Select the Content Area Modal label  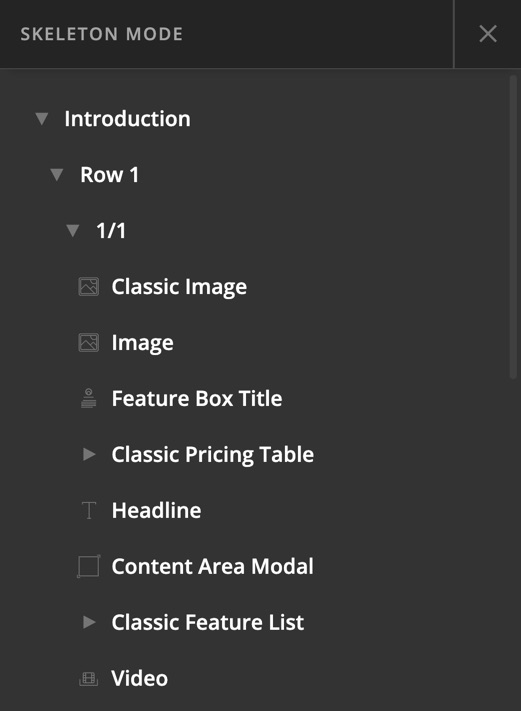(x=212, y=566)
